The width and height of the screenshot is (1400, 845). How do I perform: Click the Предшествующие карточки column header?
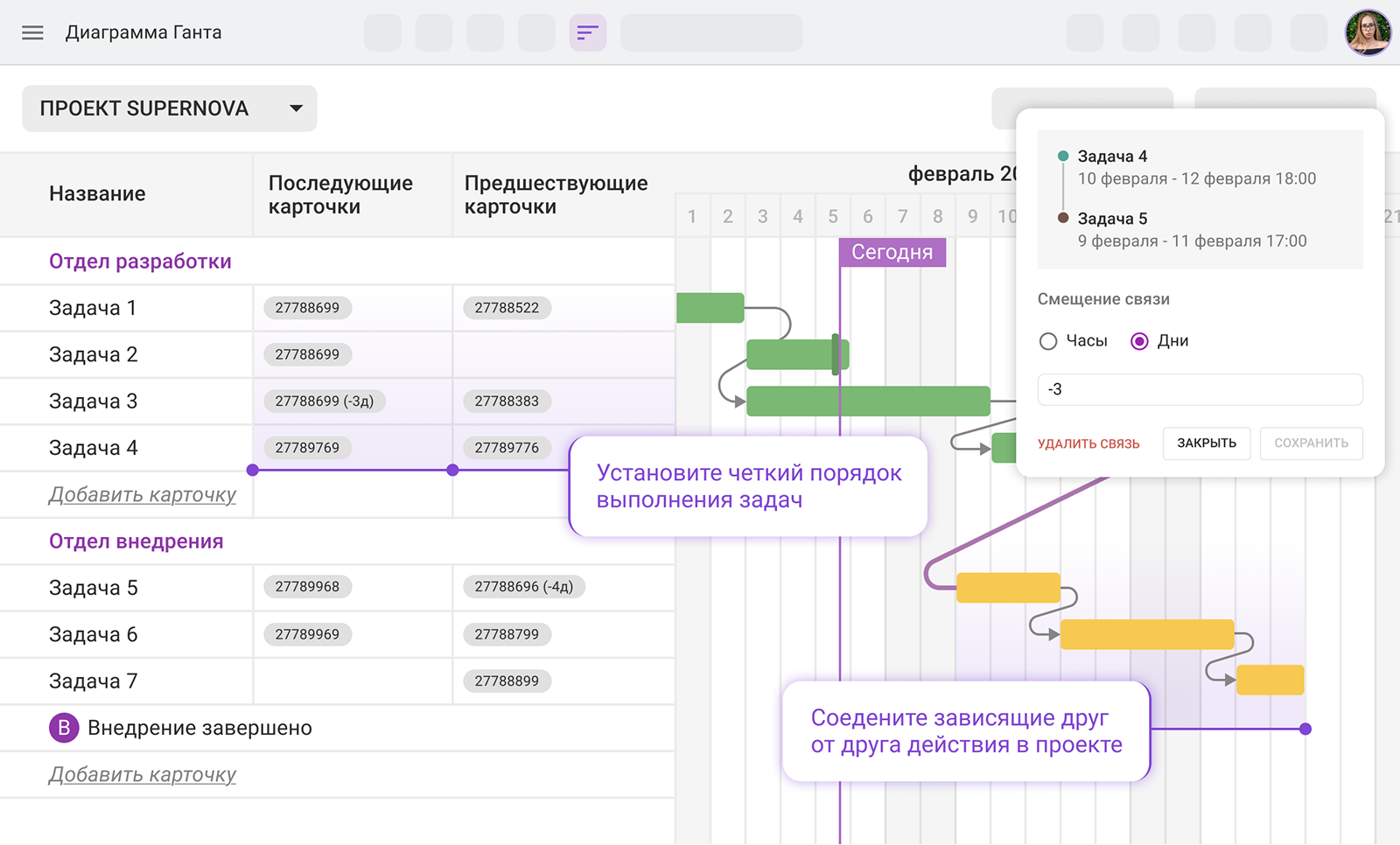tap(556, 194)
